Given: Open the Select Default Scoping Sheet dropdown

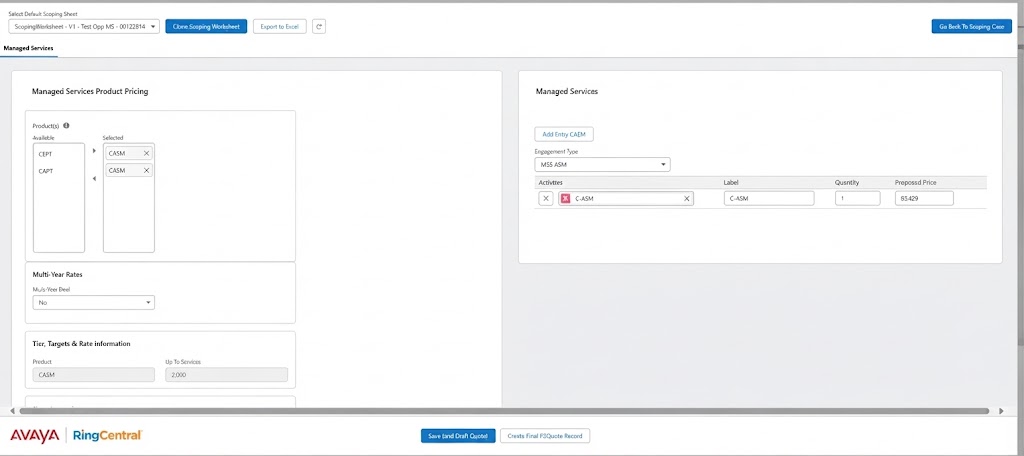Looking at the screenshot, I should 84,27.
